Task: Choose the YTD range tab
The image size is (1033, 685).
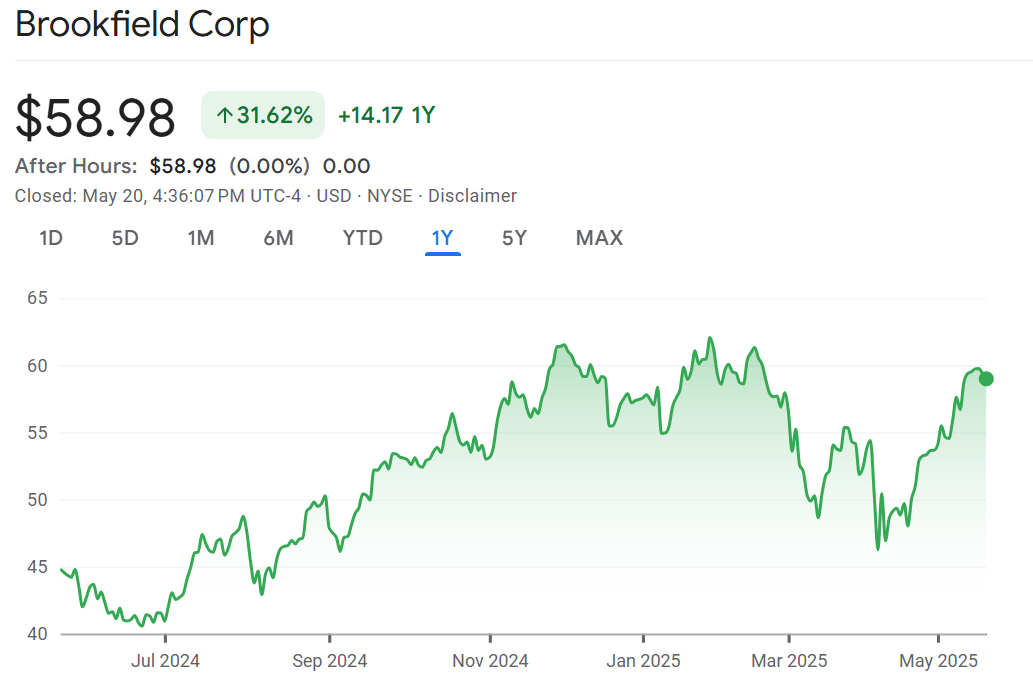Action: [x=362, y=238]
